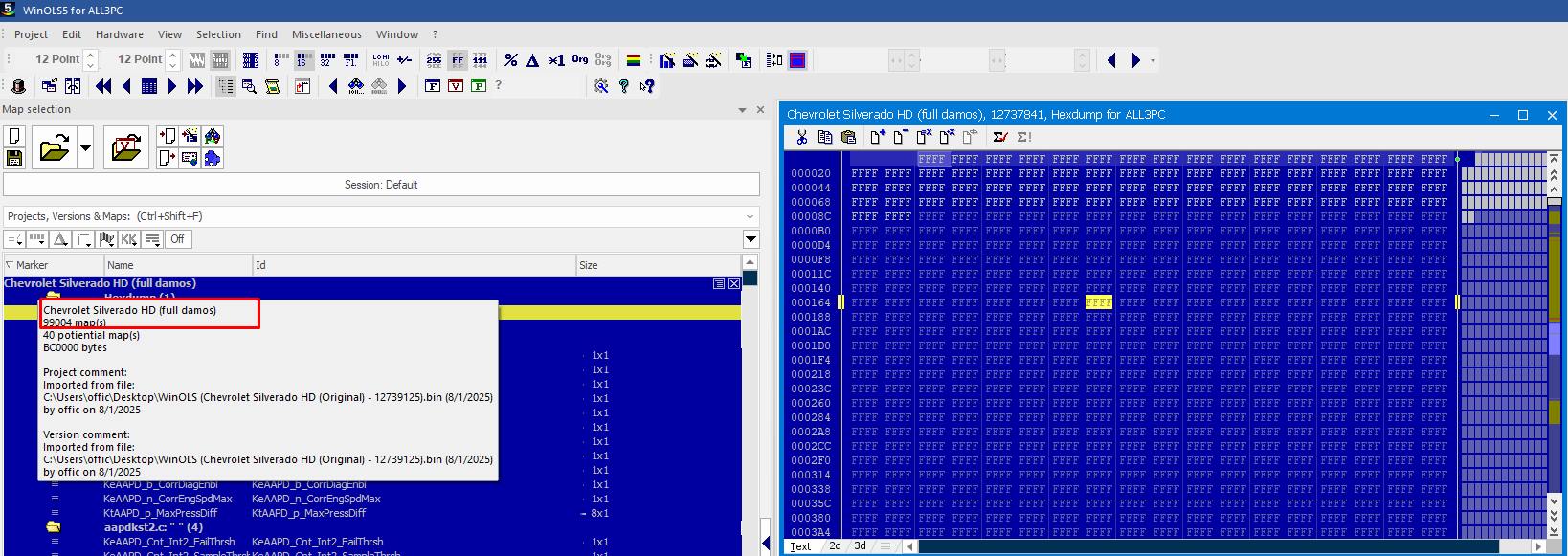Viewport: 1568px width, 556px height.
Task: Expand the open-project dropdown arrow
Action: [x=85, y=147]
